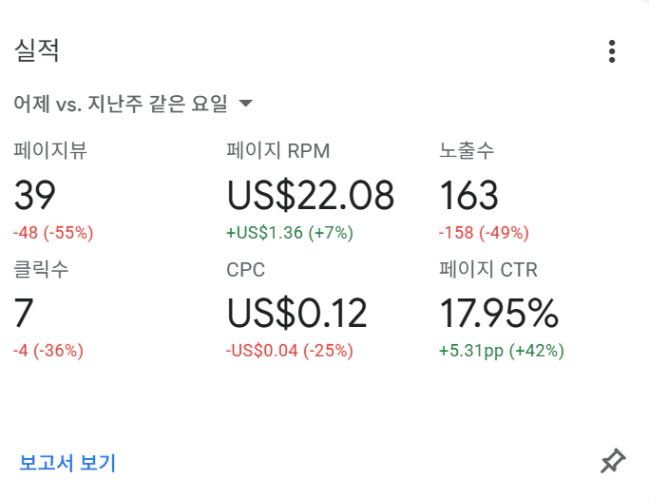Pin the 실적 card with pin icon
649x499 pixels.
click(x=612, y=461)
